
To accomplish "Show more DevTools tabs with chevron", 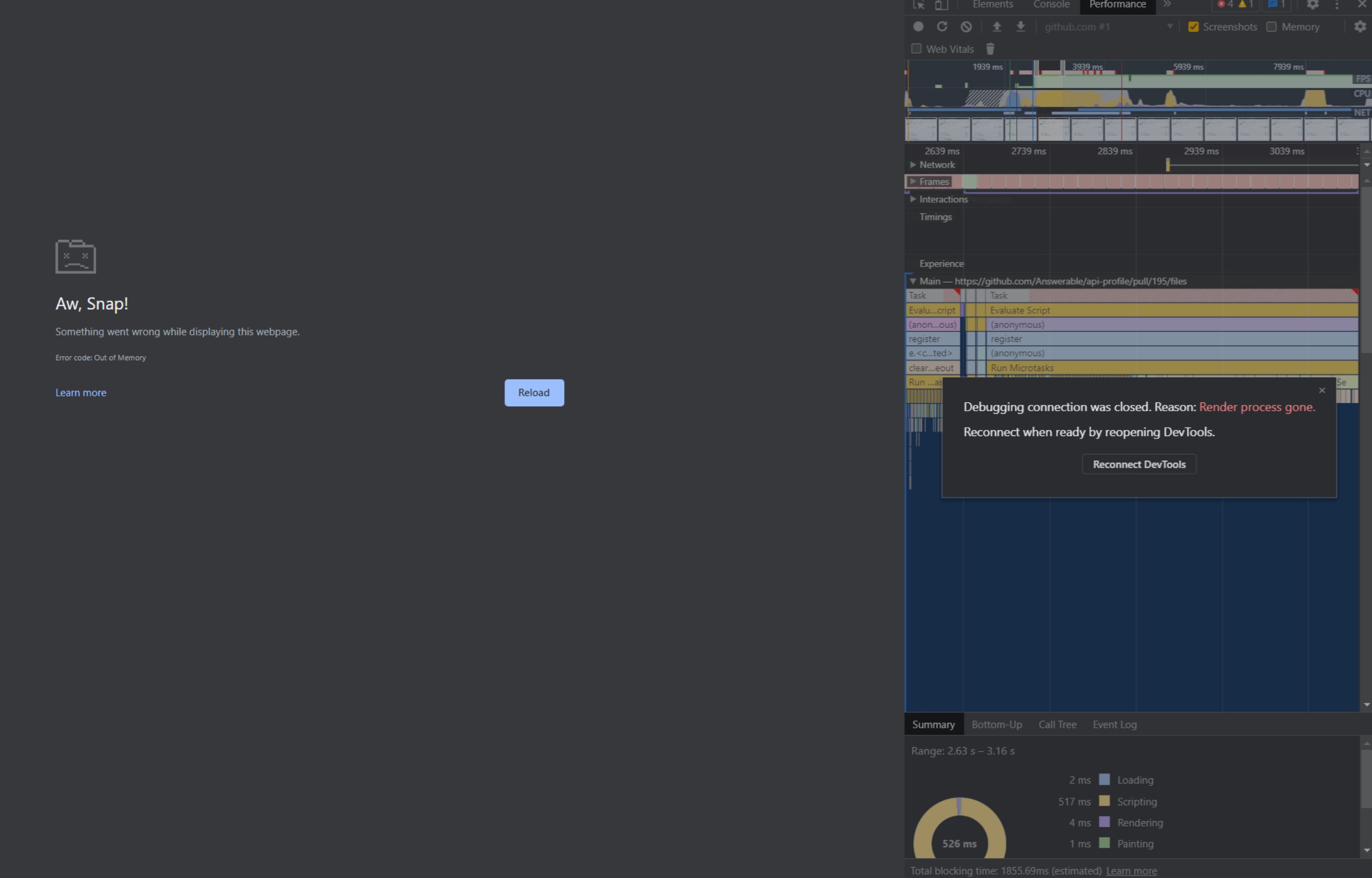I will (x=1167, y=4).
